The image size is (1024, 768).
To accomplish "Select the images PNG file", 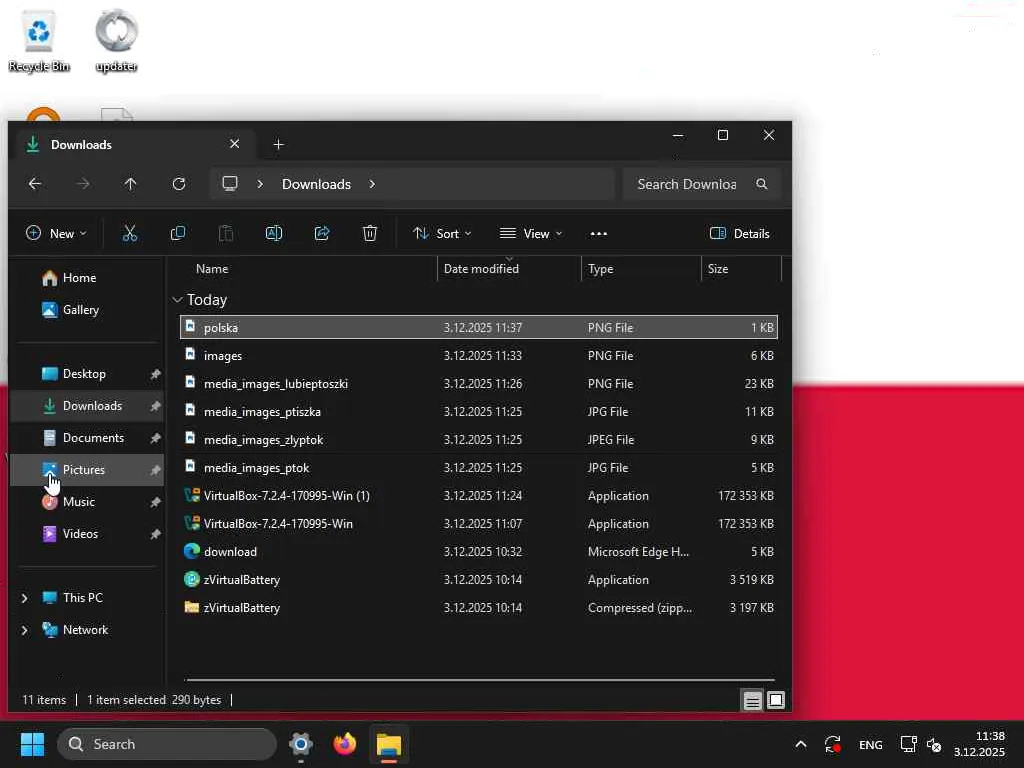I will tap(479, 355).
